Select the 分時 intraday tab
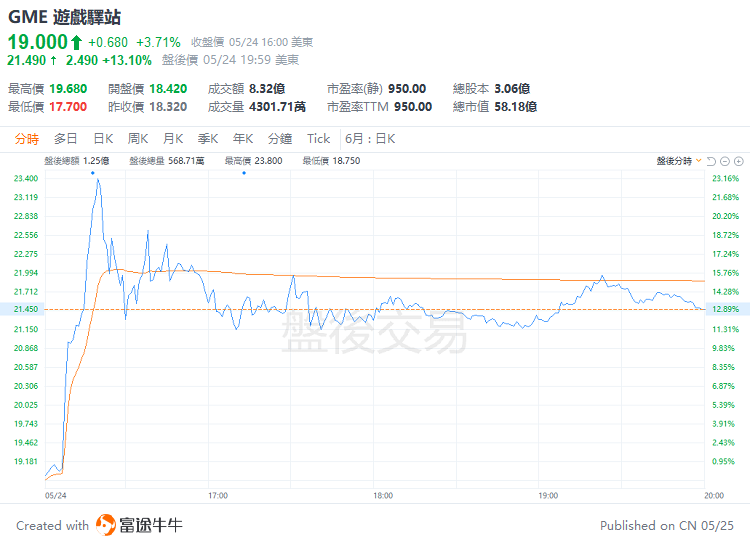 (x=27, y=139)
